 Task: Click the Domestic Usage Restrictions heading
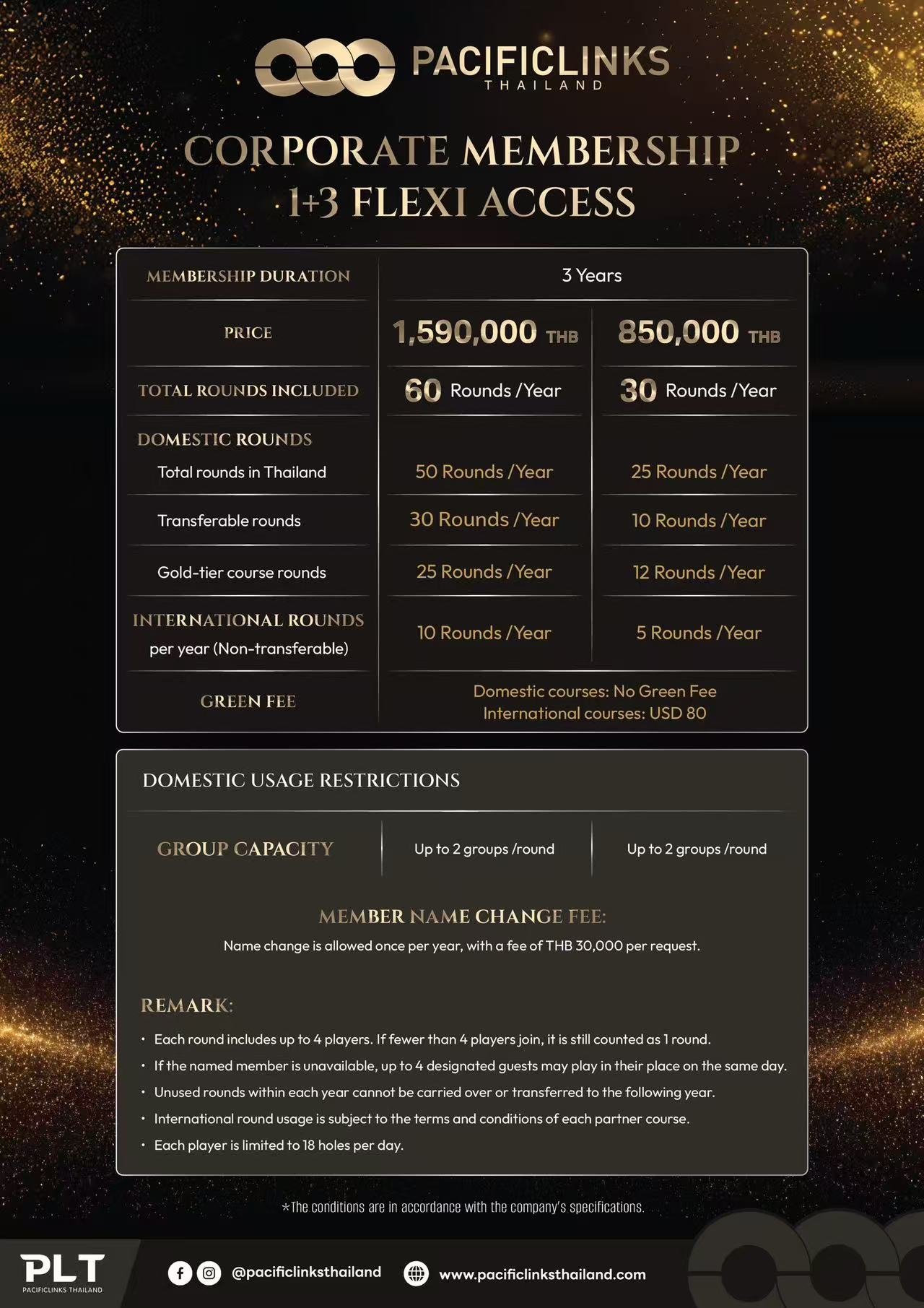point(301,780)
